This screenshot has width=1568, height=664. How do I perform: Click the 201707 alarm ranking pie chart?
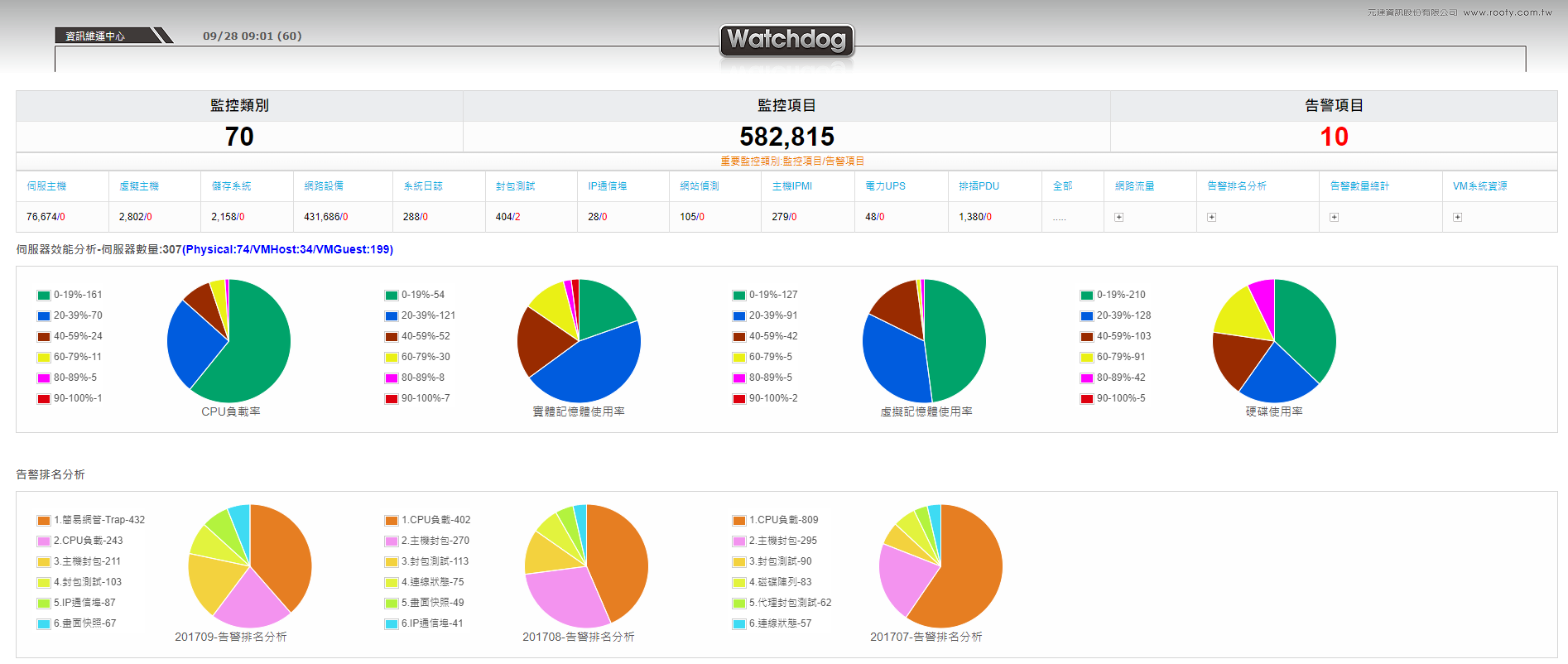pos(940,566)
